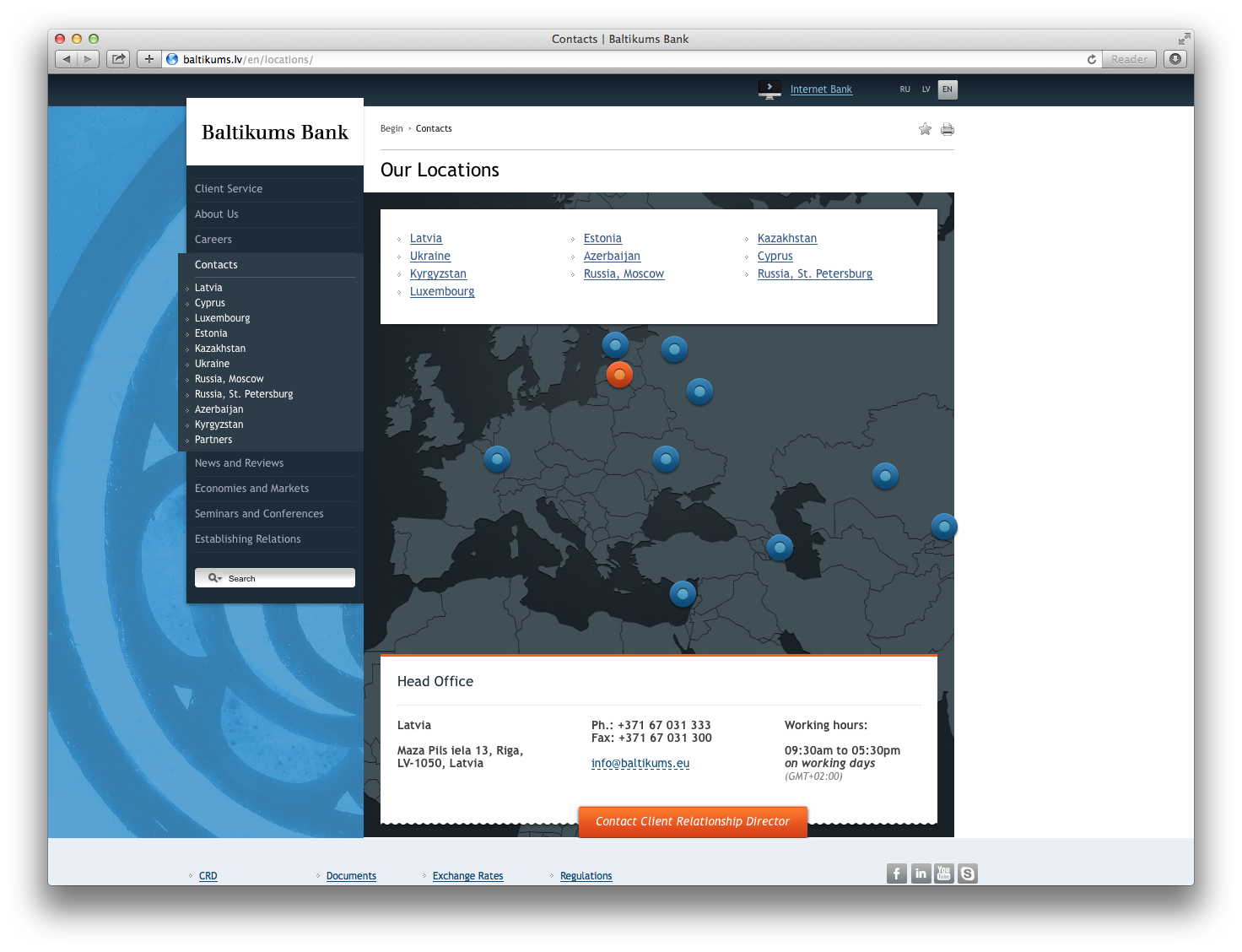Viewport: 1242px width, 952px height.
Task: Open the Regulations footer link
Action: click(586, 876)
